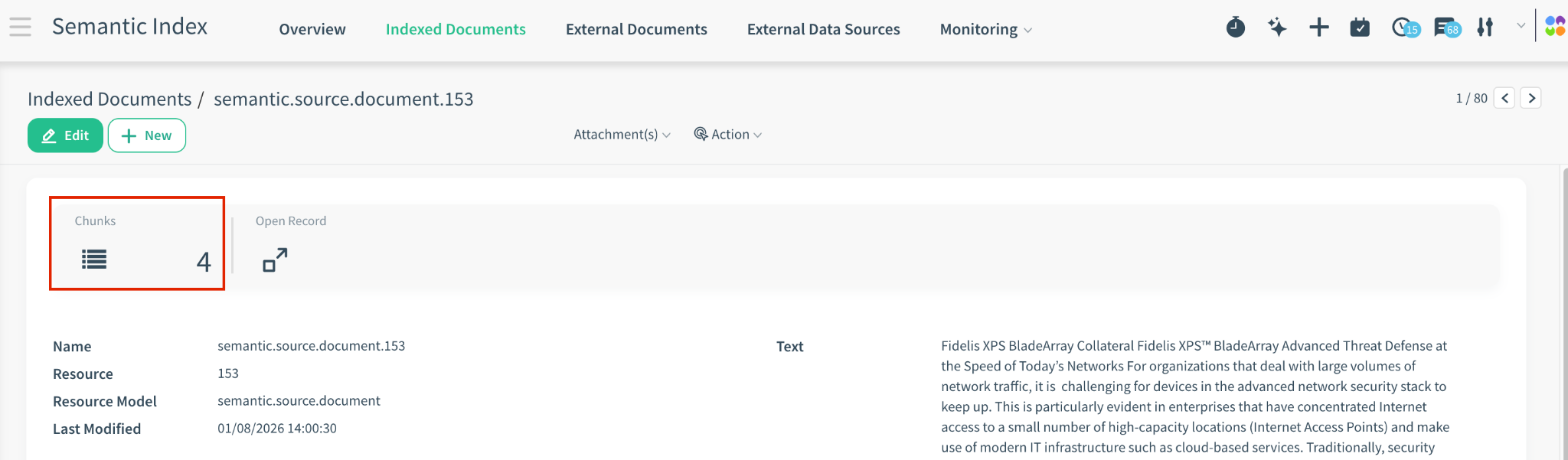Viewport: 1568px width, 460px height.
Task: Open the sparkles AI assistant icon
Action: 1277,28
